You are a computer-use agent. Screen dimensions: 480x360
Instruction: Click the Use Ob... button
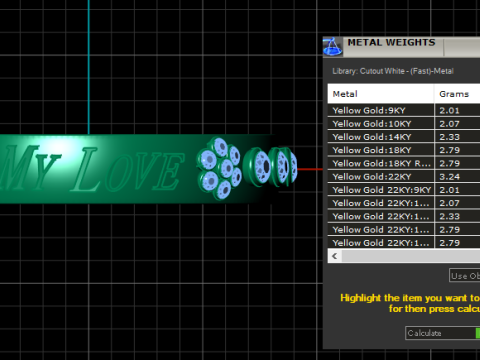tap(465, 276)
